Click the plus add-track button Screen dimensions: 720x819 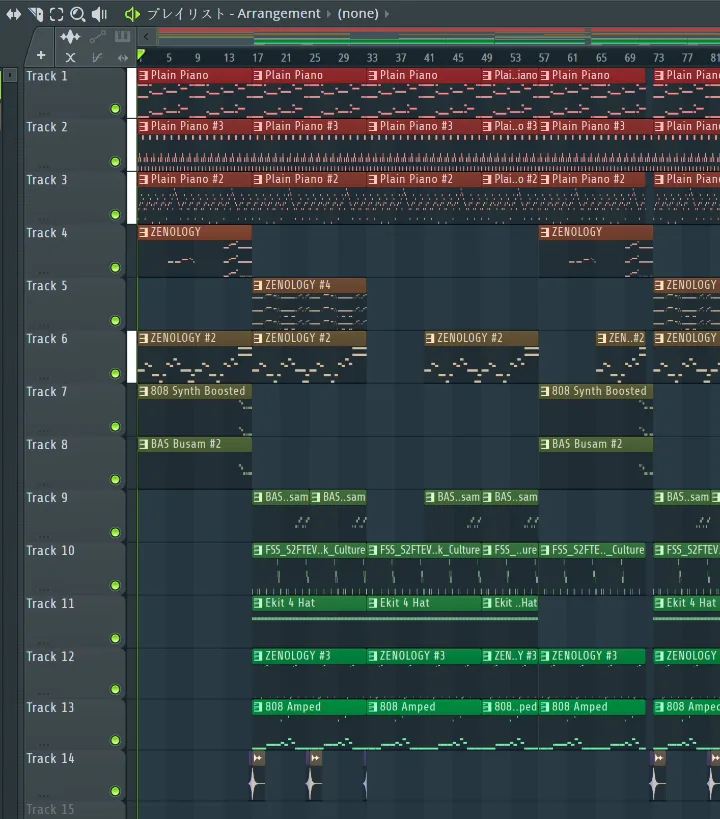click(x=41, y=55)
